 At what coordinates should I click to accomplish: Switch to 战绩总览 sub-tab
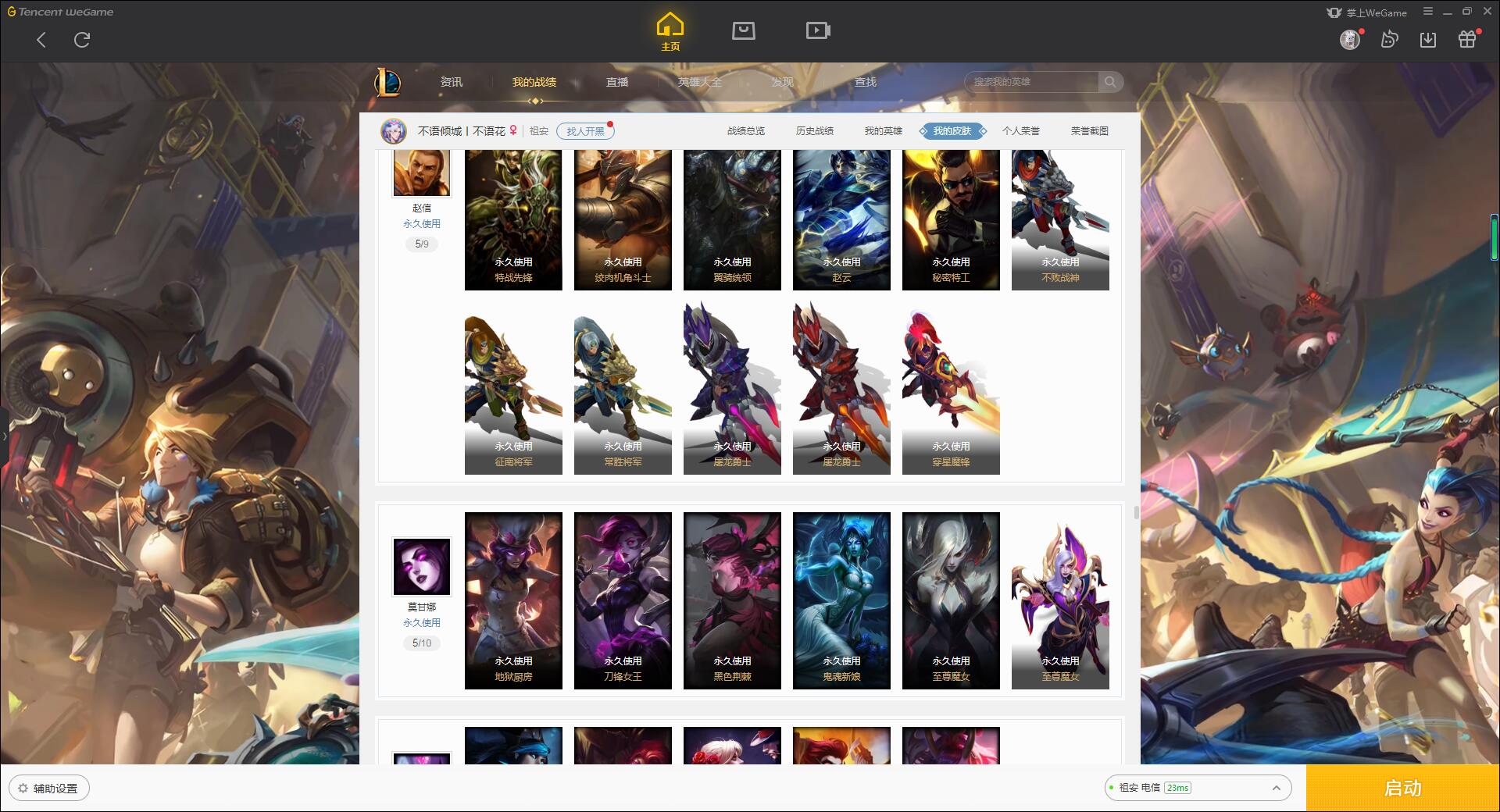coord(746,131)
